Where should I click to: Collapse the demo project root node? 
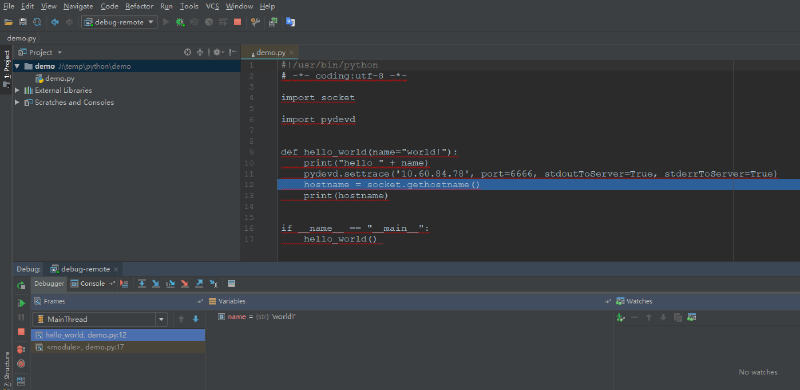(17, 66)
